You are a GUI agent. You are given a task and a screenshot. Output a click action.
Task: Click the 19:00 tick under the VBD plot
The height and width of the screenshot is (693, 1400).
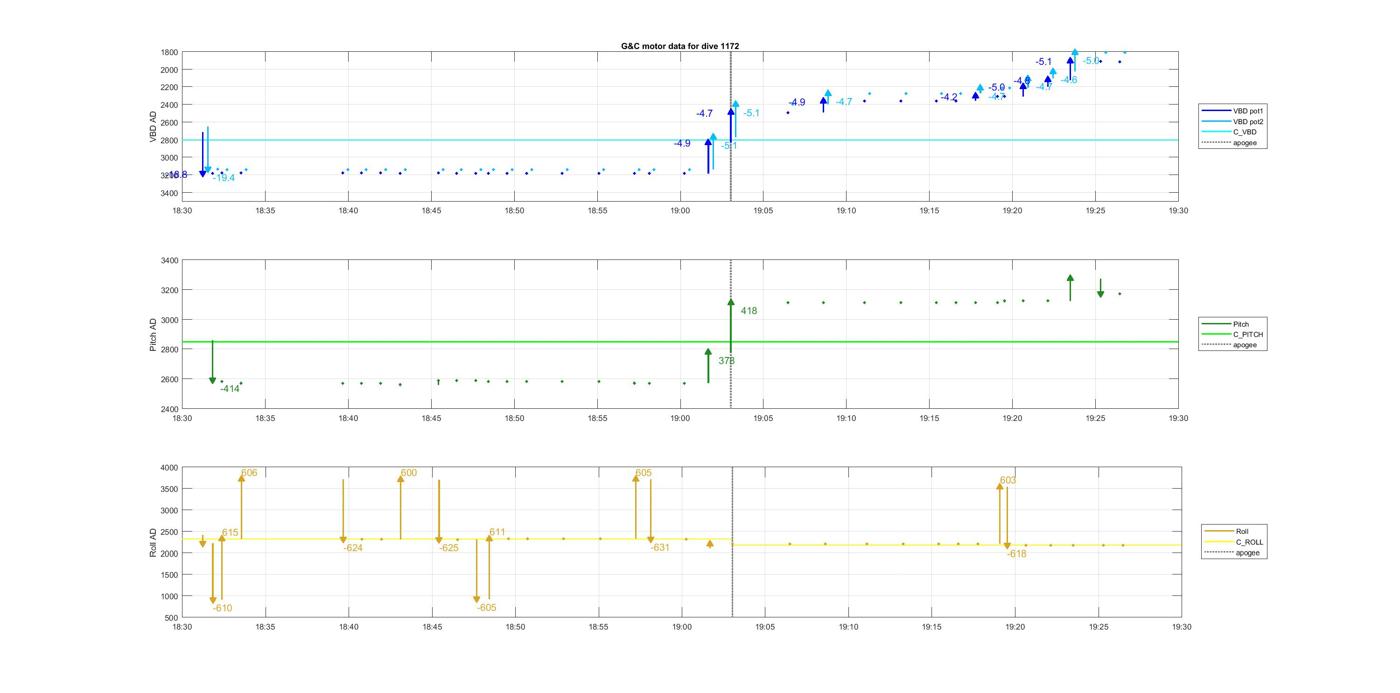point(680,211)
